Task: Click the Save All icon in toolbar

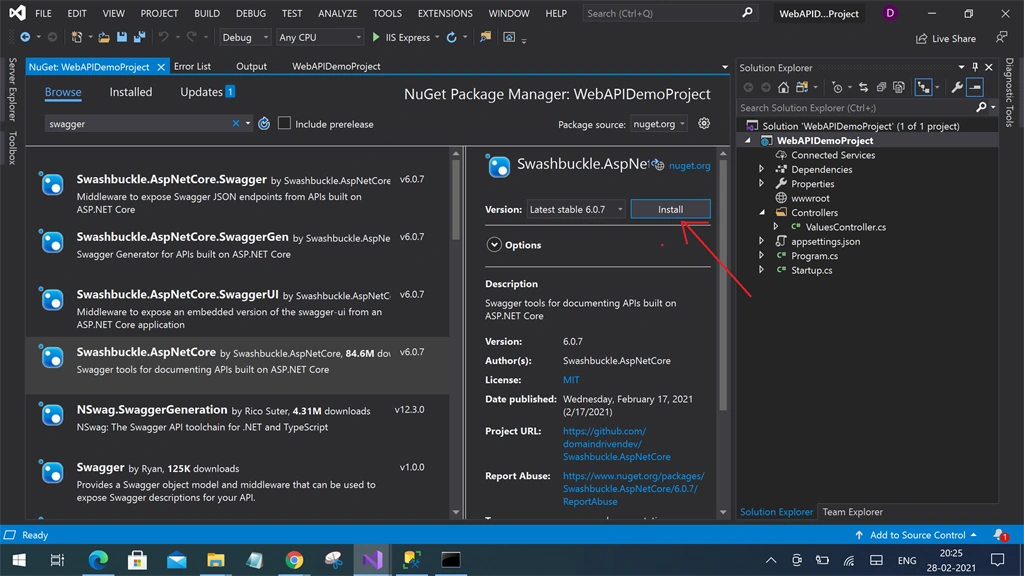Action: click(x=139, y=37)
